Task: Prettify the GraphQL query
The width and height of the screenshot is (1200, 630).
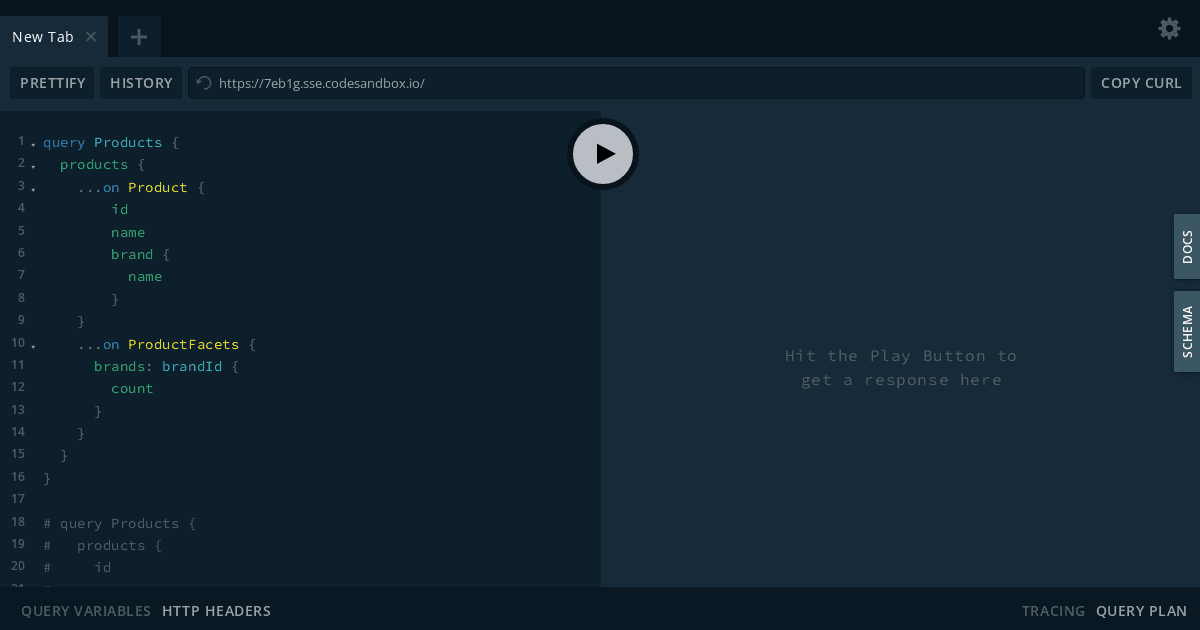Action: [52, 82]
